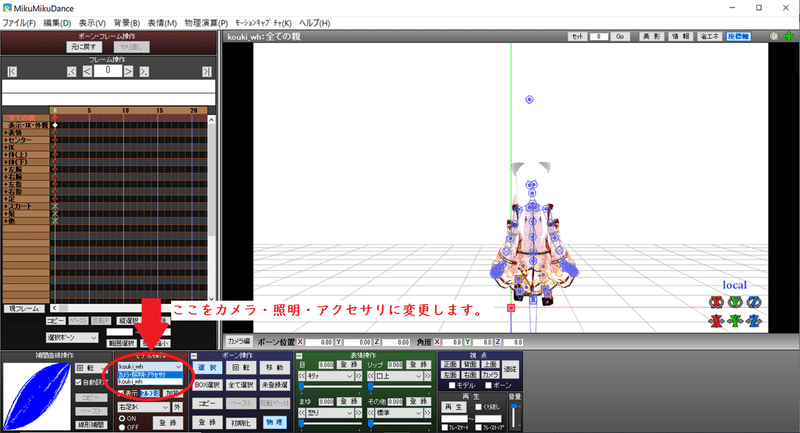Click the 正面 front view button
Viewport: 800px width, 433px height.
450,364
